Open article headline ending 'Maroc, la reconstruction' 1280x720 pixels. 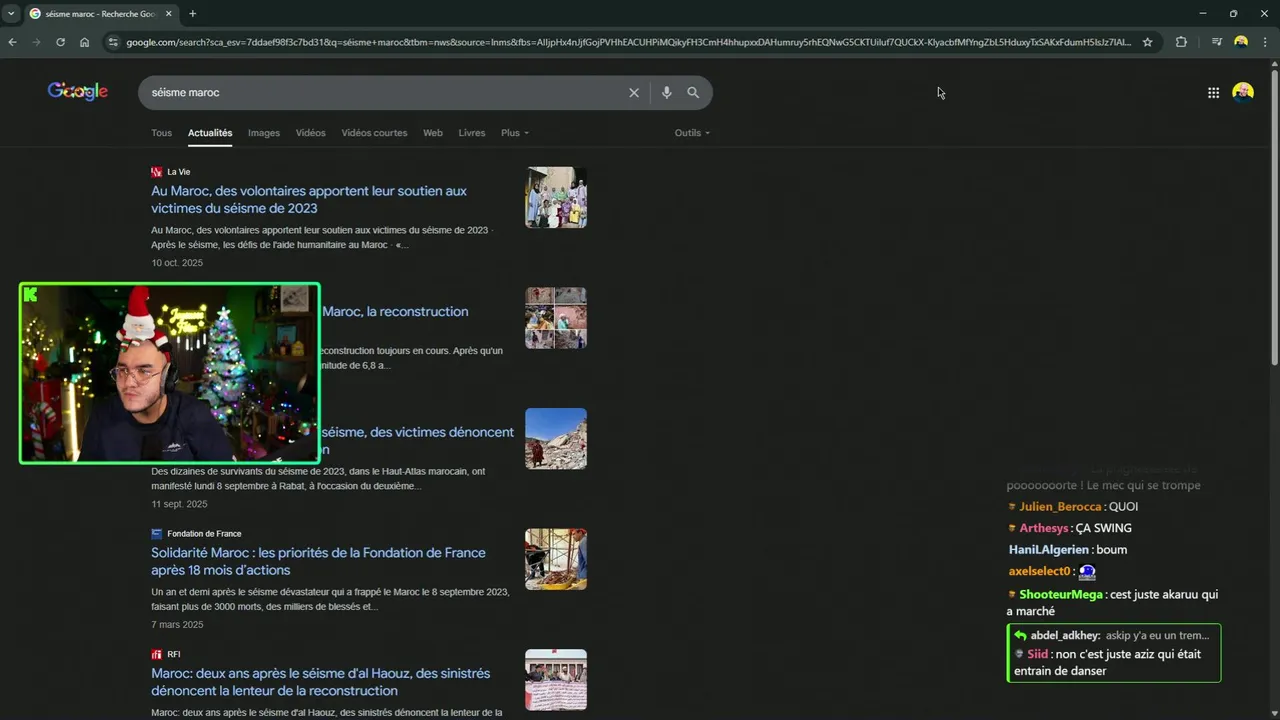click(395, 311)
